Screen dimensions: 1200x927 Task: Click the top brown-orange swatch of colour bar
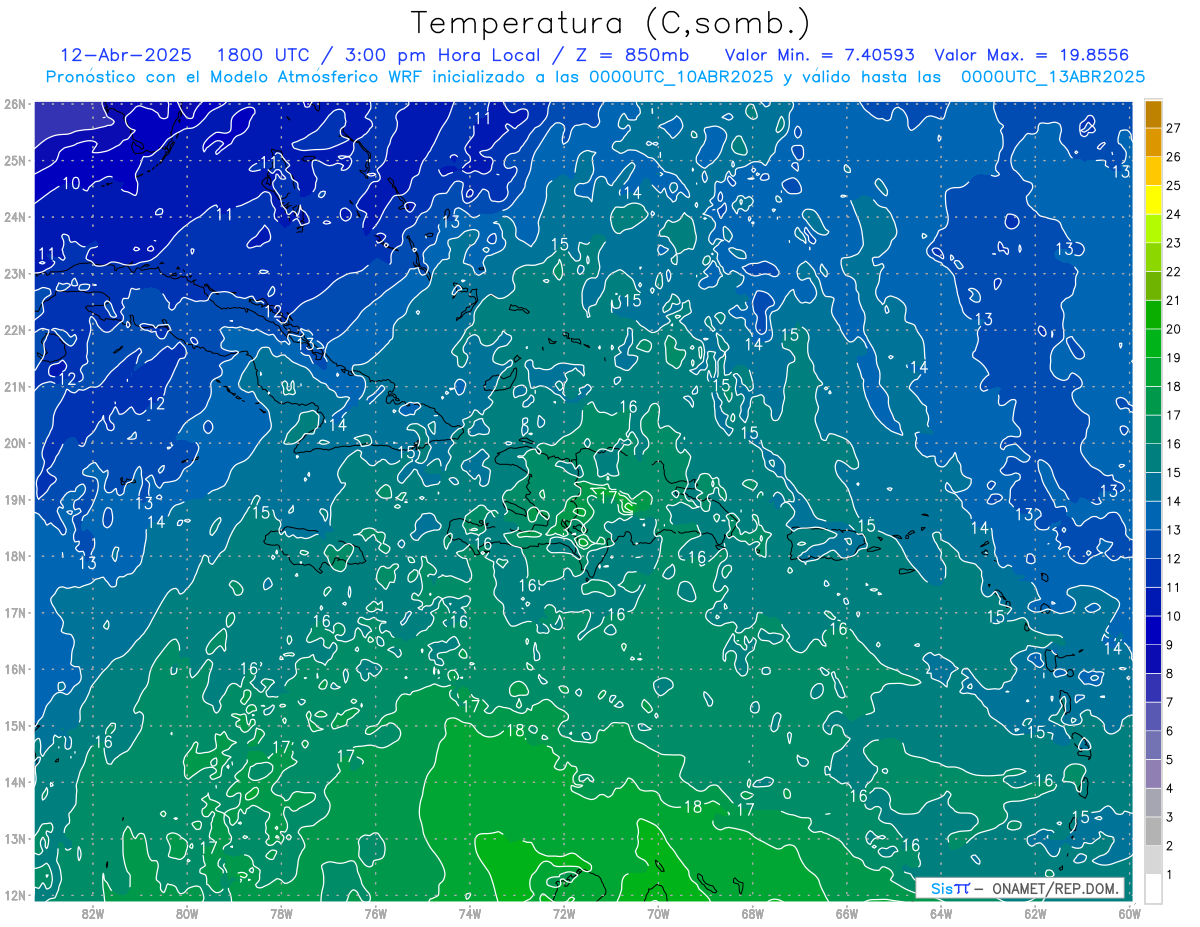pos(1153,114)
